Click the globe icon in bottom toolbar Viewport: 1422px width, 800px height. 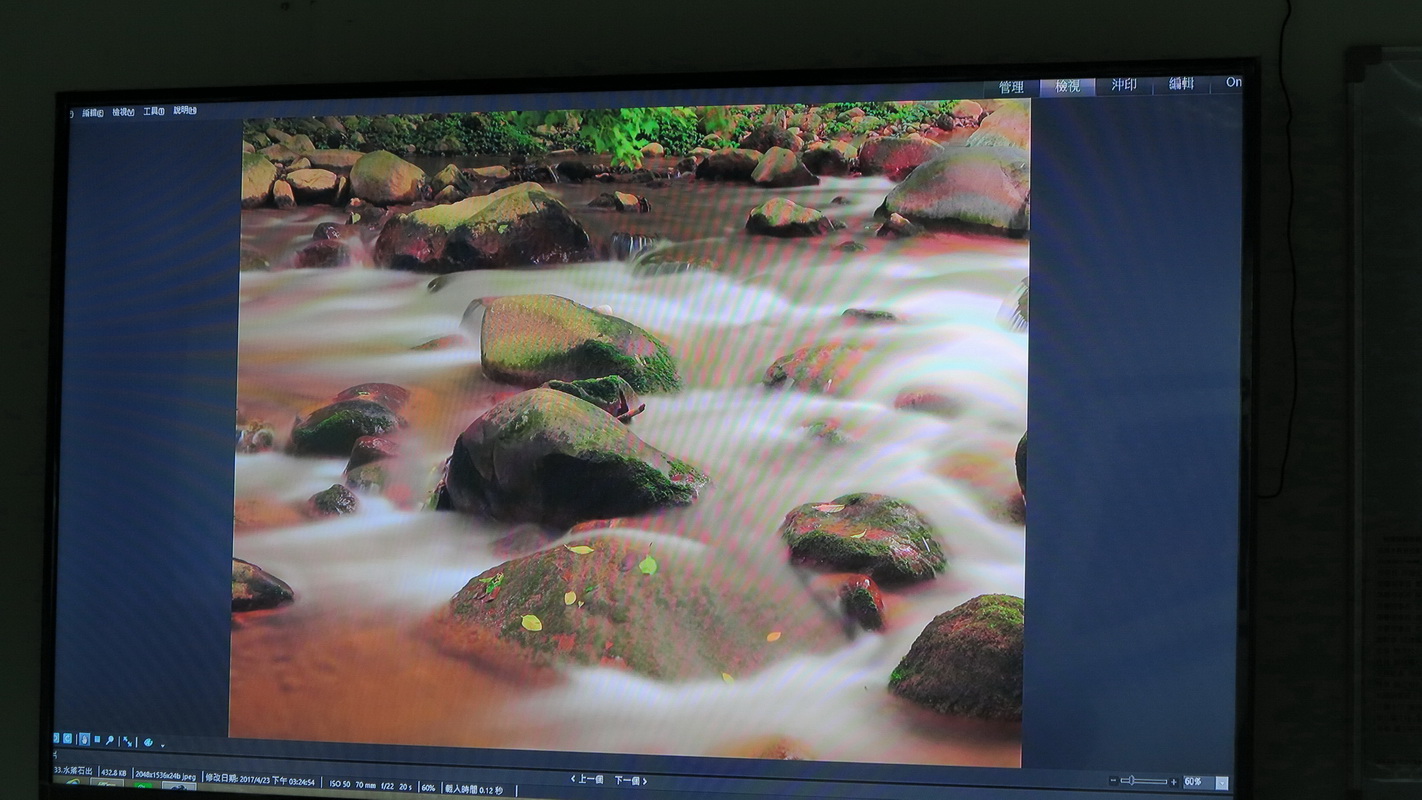148,742
